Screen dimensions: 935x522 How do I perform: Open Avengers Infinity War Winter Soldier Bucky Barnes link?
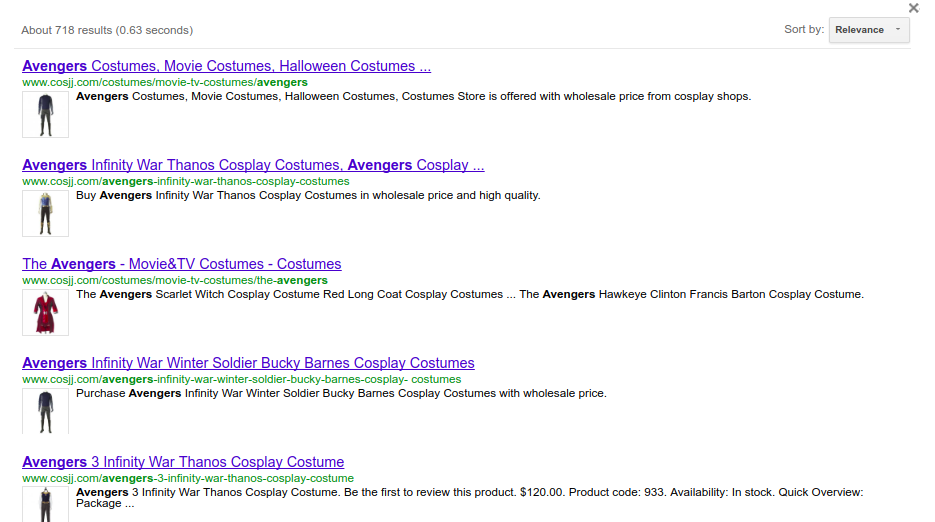[249, 363]
